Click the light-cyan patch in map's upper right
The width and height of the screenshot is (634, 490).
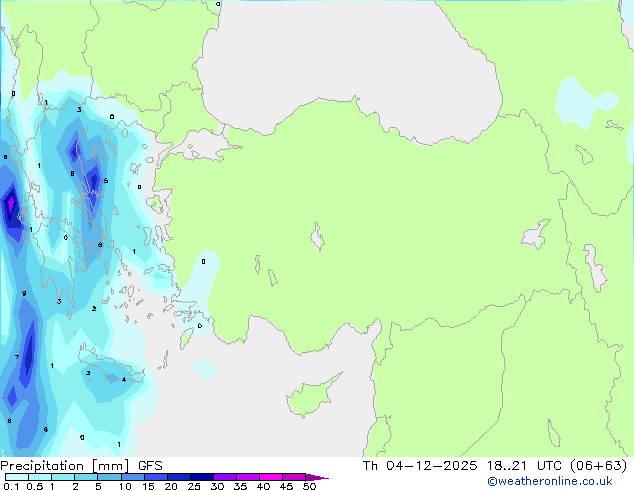coord(584,103)
